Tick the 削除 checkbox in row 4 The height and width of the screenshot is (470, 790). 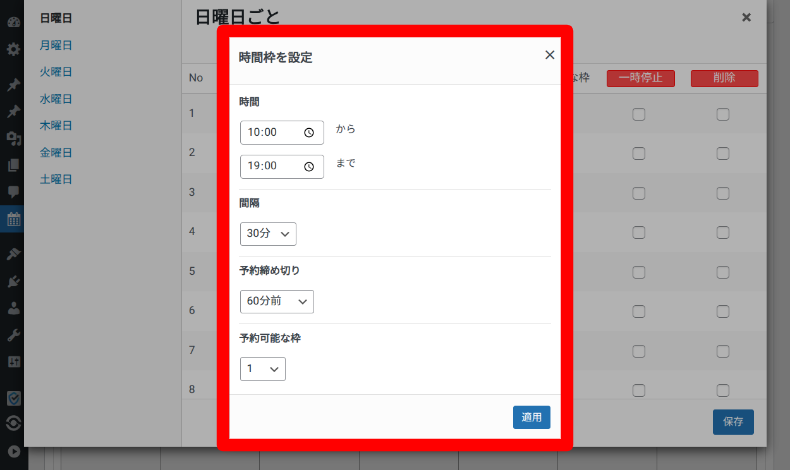coord(723,232)
